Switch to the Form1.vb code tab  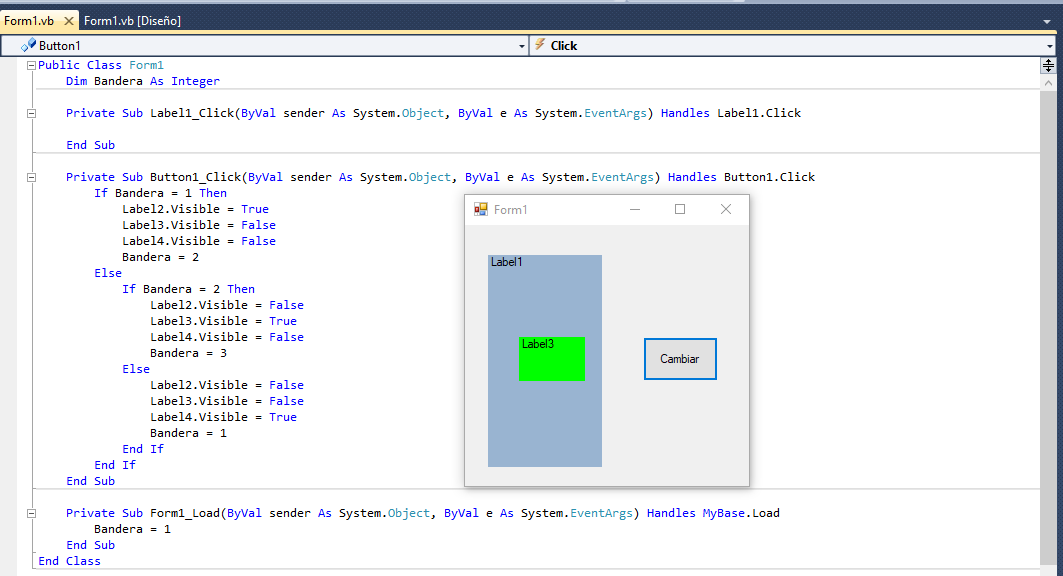29,21
